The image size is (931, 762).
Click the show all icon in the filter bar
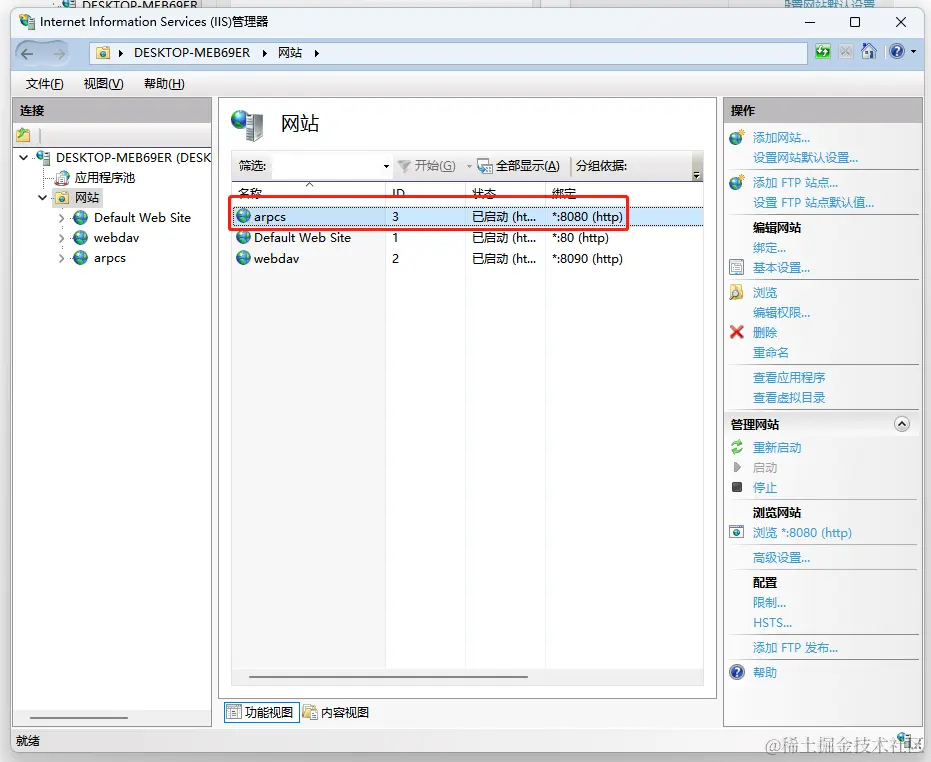coord(484,166)
